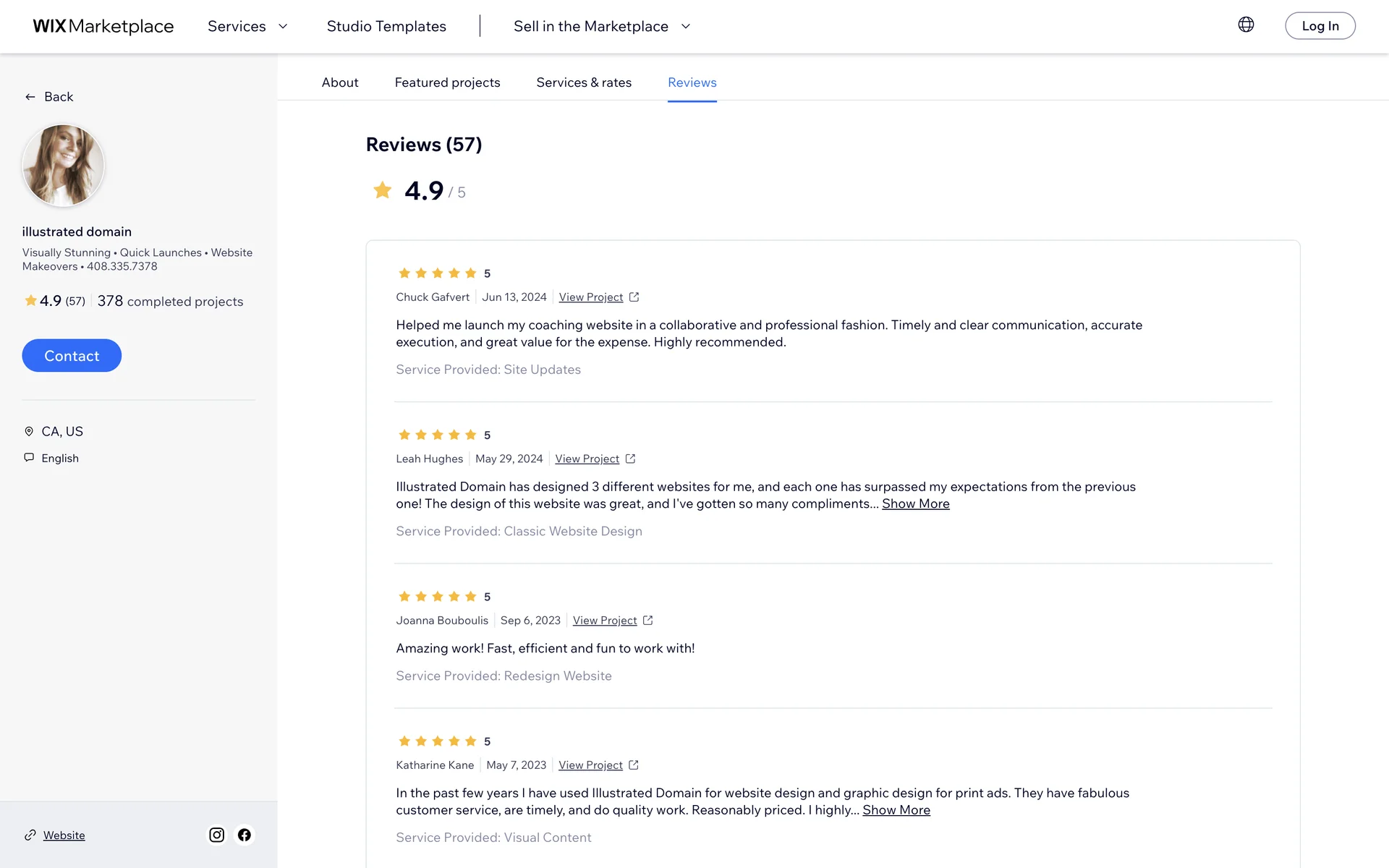Image resolution: width=1389 pixels, height=868 pixels.
Task: Open the Facebook profile icon
Action: click(245, 835)
